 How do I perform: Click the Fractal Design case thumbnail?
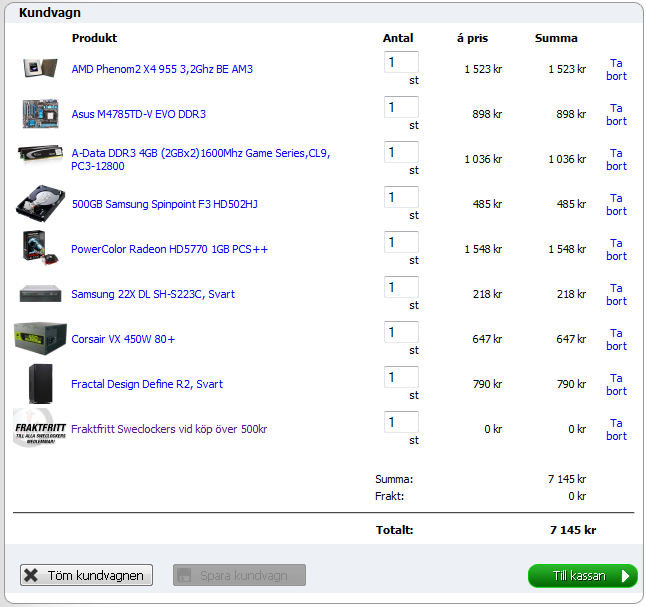tap(40, 384)
